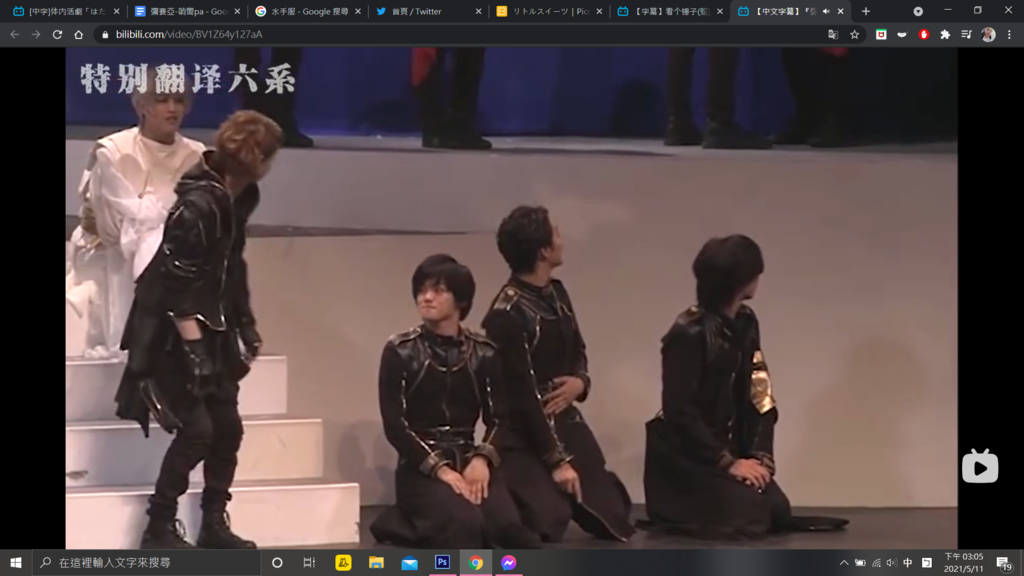Close the リトルスイーツ tab

pyautogui.click(x=600, y=11)
